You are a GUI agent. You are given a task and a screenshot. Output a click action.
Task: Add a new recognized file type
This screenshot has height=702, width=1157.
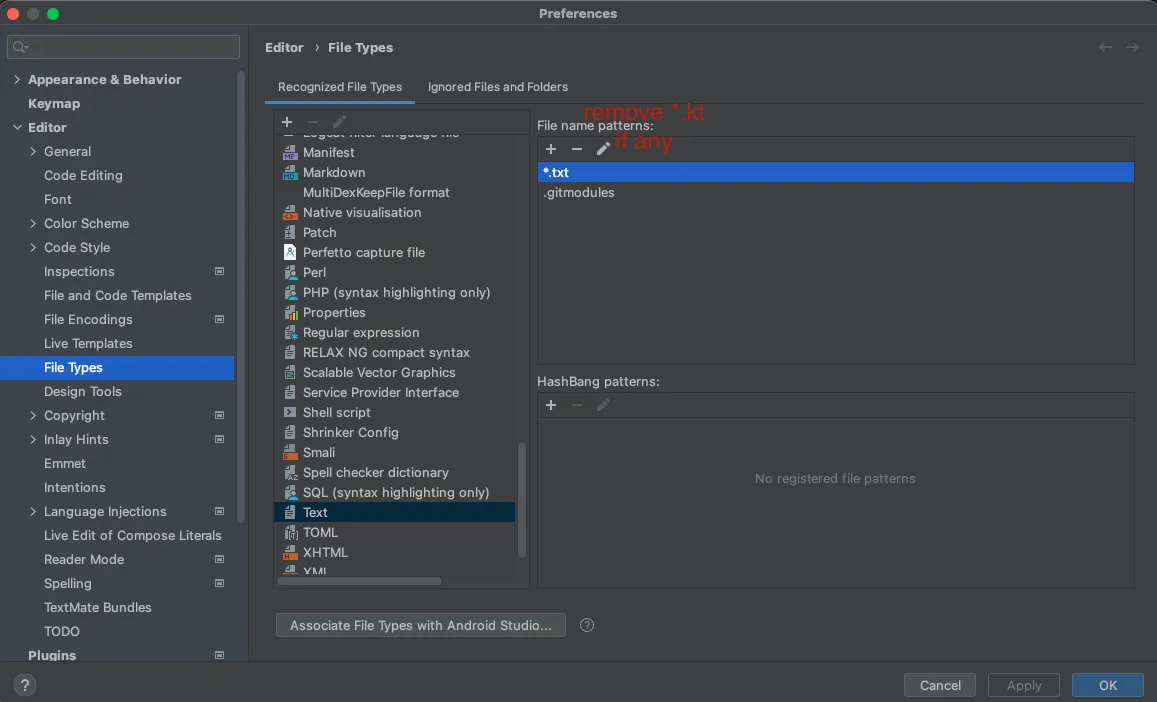click(x=287, y=122)
